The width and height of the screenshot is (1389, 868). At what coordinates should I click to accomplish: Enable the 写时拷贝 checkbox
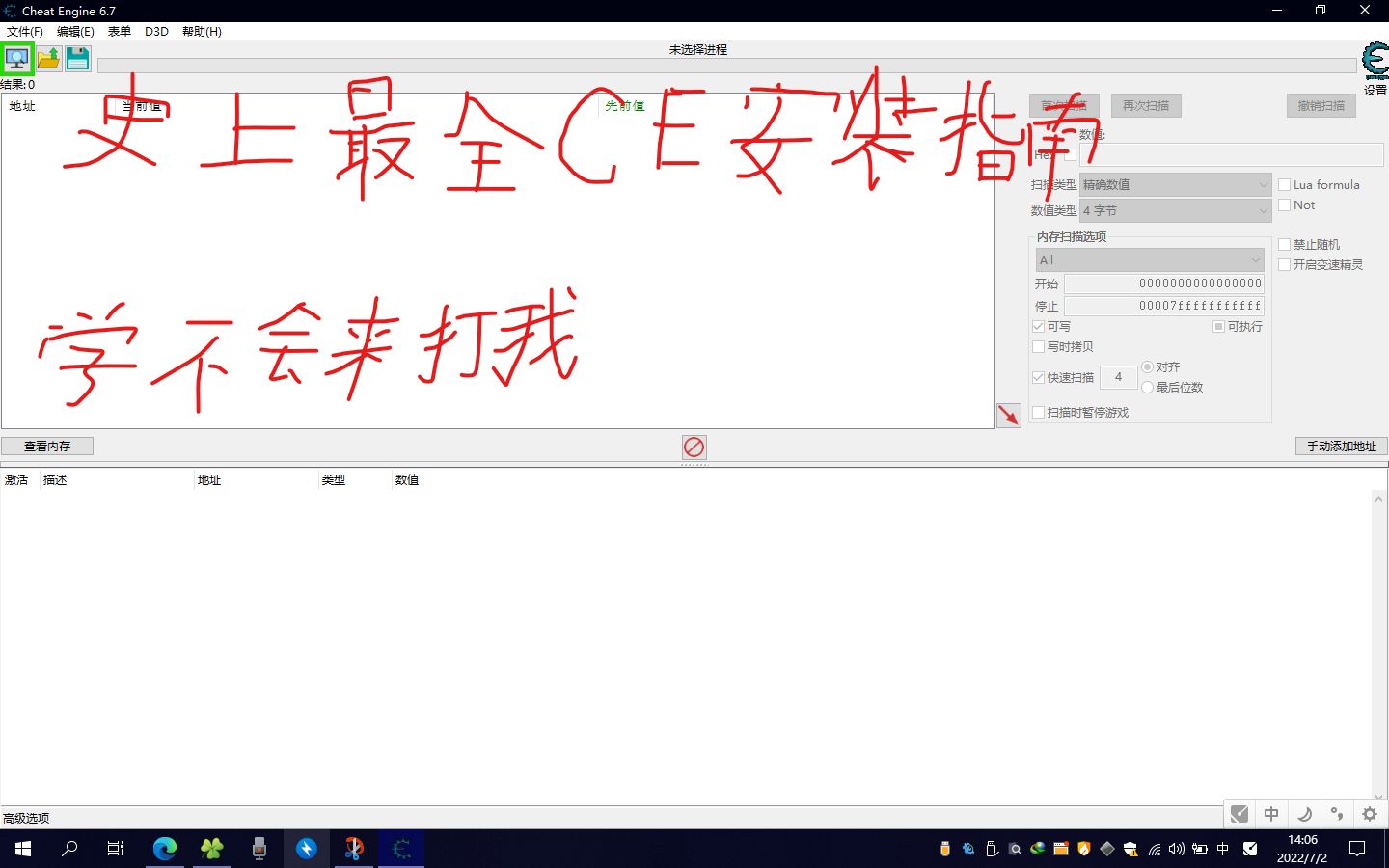point(1039,346)
